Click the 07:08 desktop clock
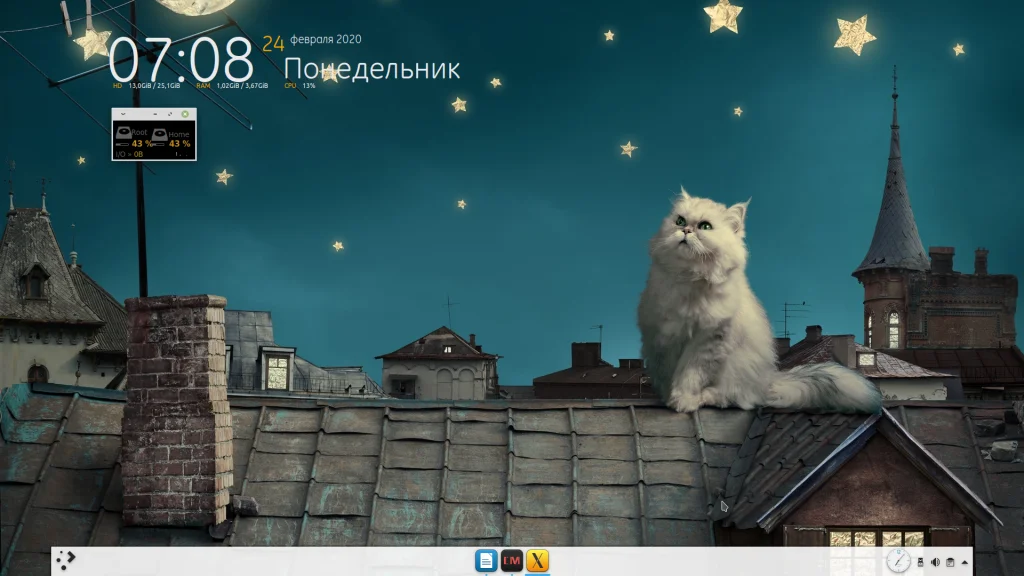The image size is (1024, 576). [181, 59]
